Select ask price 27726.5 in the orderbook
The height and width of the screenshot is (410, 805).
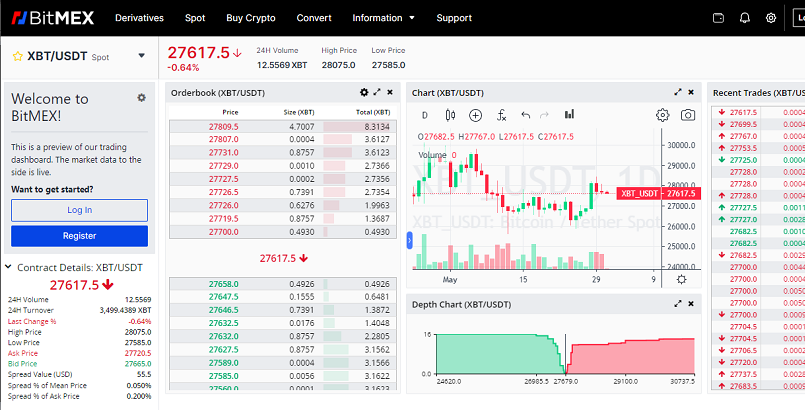223,192
